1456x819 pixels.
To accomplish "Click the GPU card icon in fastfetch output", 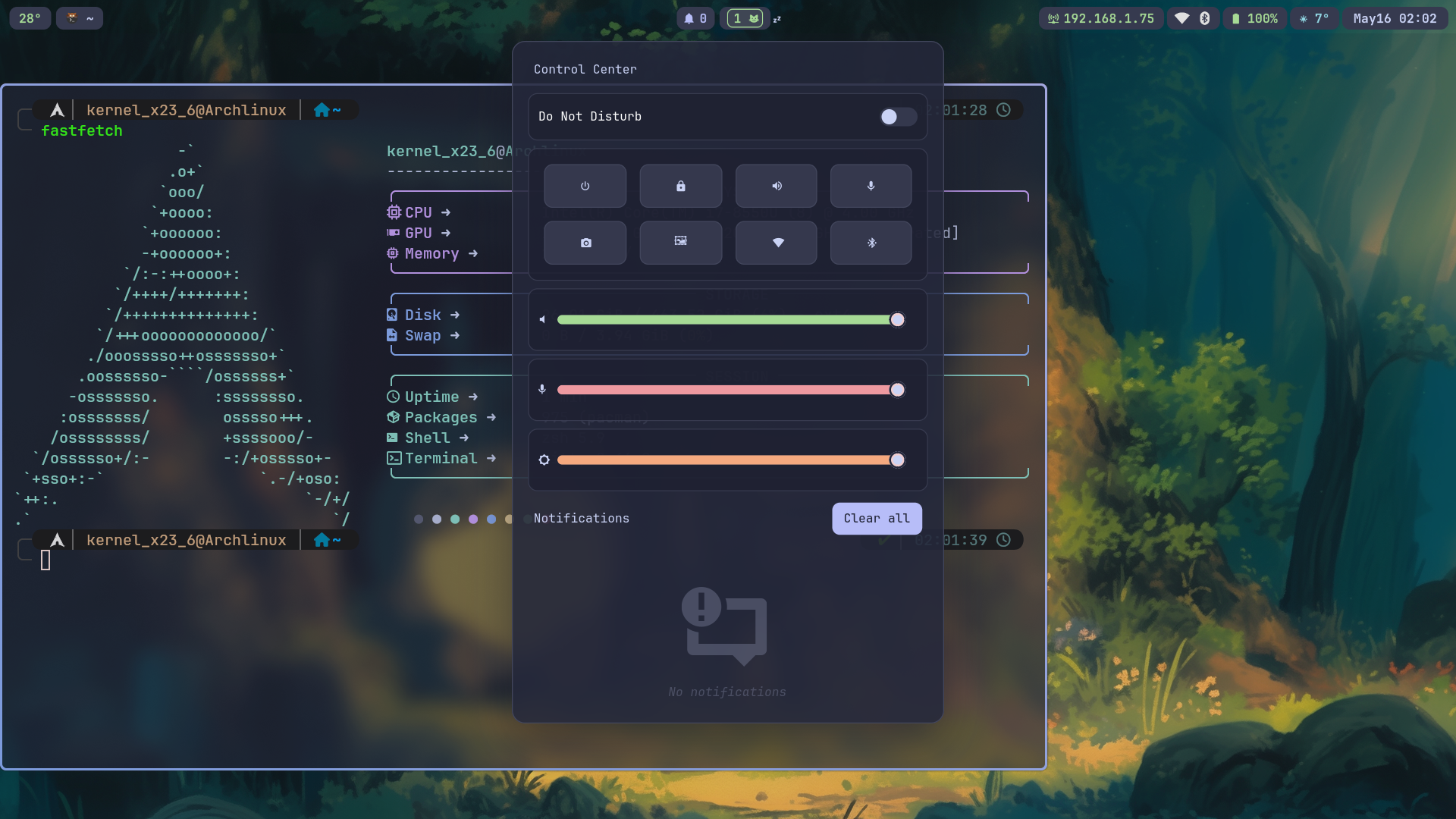I will (x=394, y=233).
